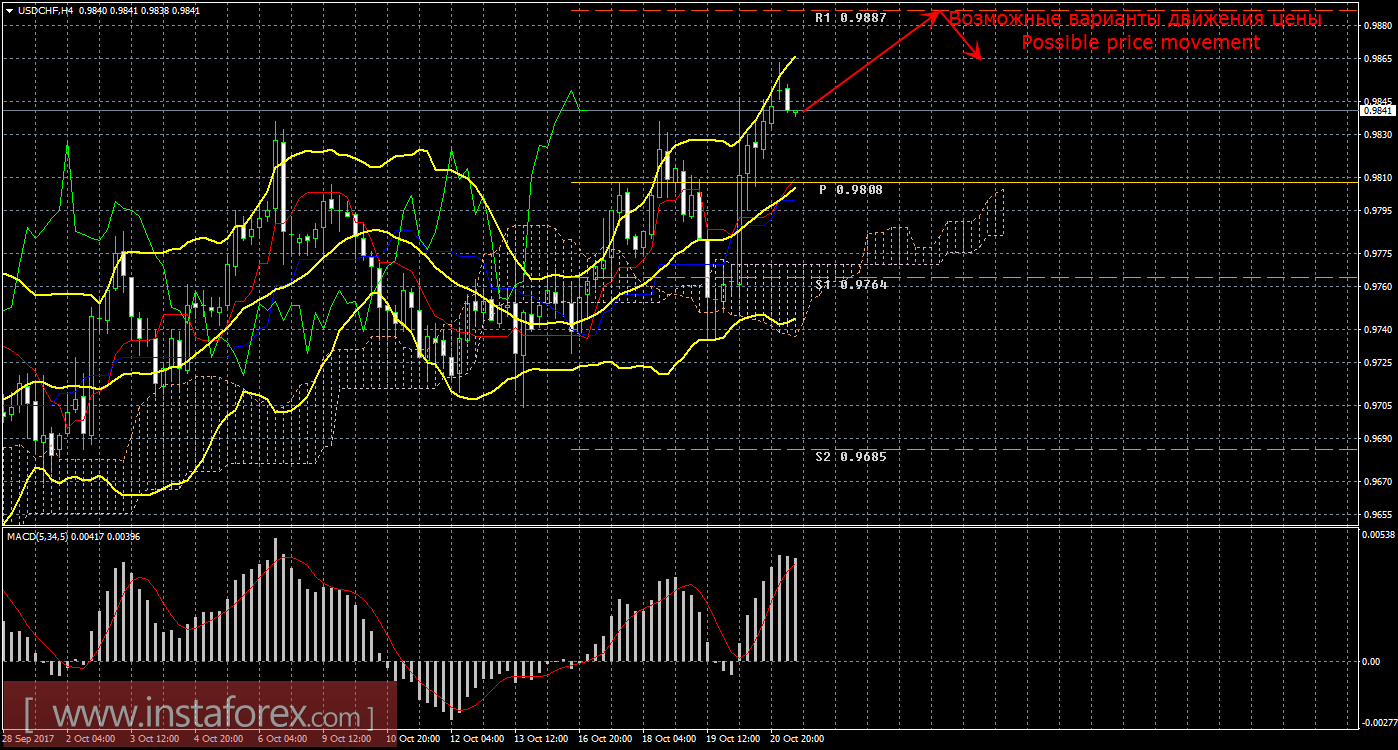Image resolution: width=1398 pixels, height=750 pixels.
Task: Click the Russian annotation text on the chart
Action: (1135, 19)
